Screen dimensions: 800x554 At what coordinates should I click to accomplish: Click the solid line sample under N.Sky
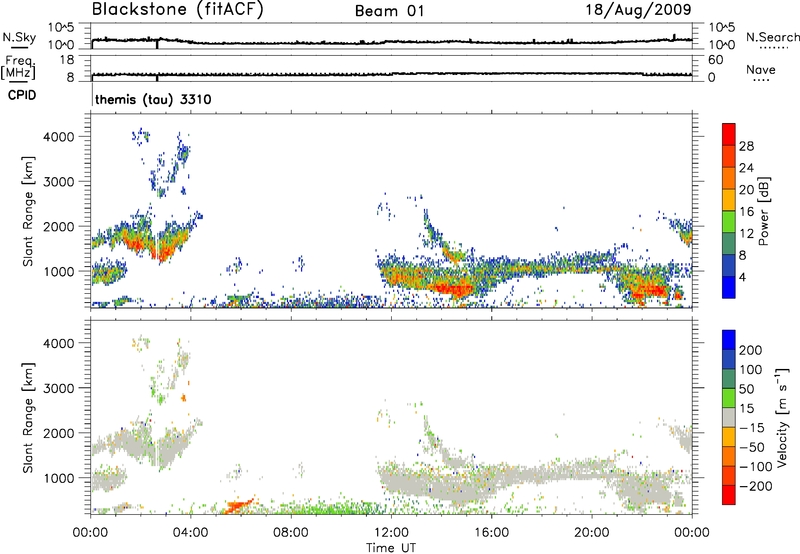19,48
